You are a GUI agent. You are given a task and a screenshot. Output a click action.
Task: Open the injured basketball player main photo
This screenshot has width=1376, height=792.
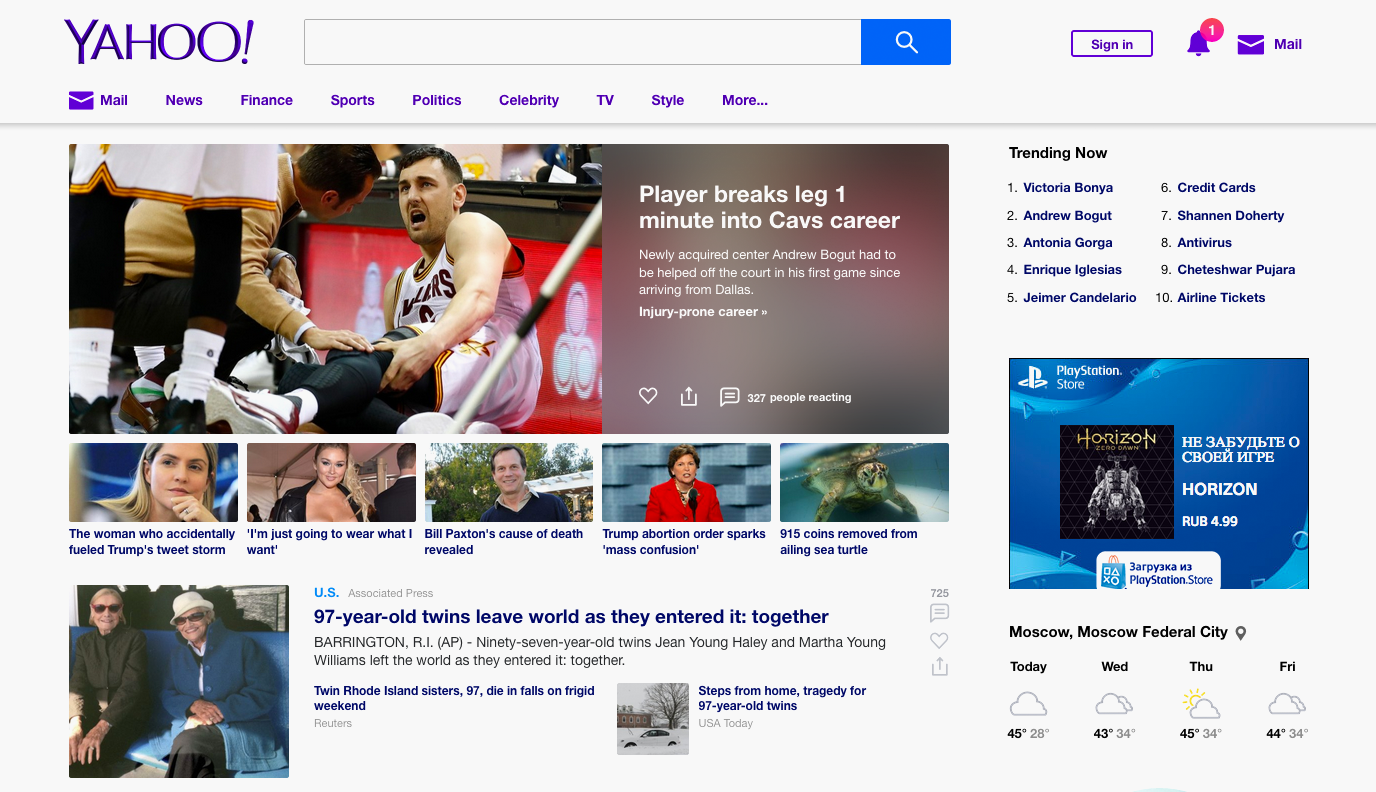click(335, 289)
